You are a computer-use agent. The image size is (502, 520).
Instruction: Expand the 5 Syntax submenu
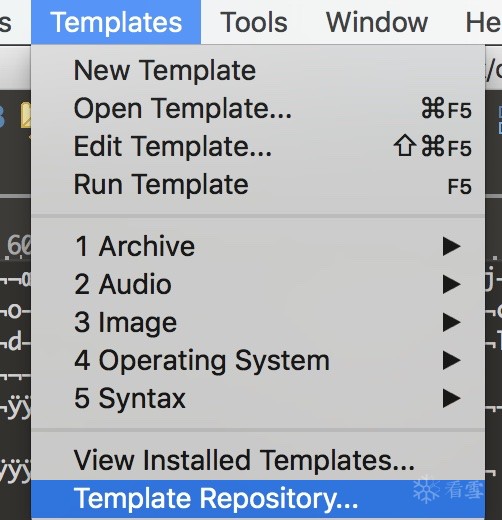pos(258,398)
